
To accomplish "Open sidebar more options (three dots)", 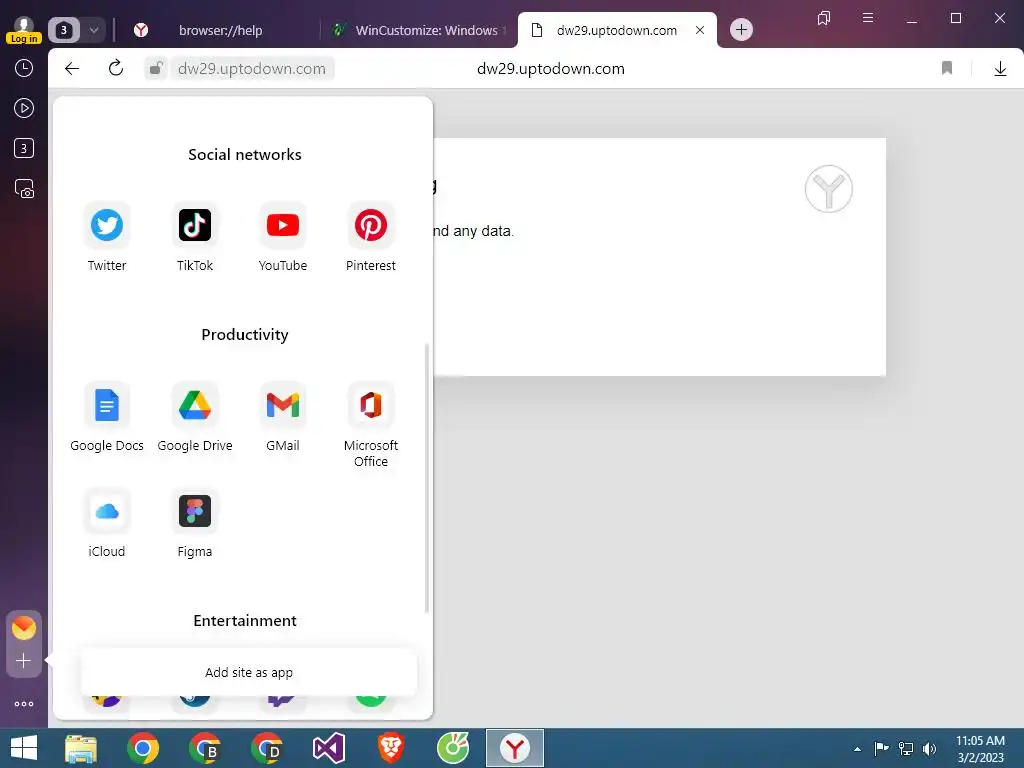I will [24, 704].
